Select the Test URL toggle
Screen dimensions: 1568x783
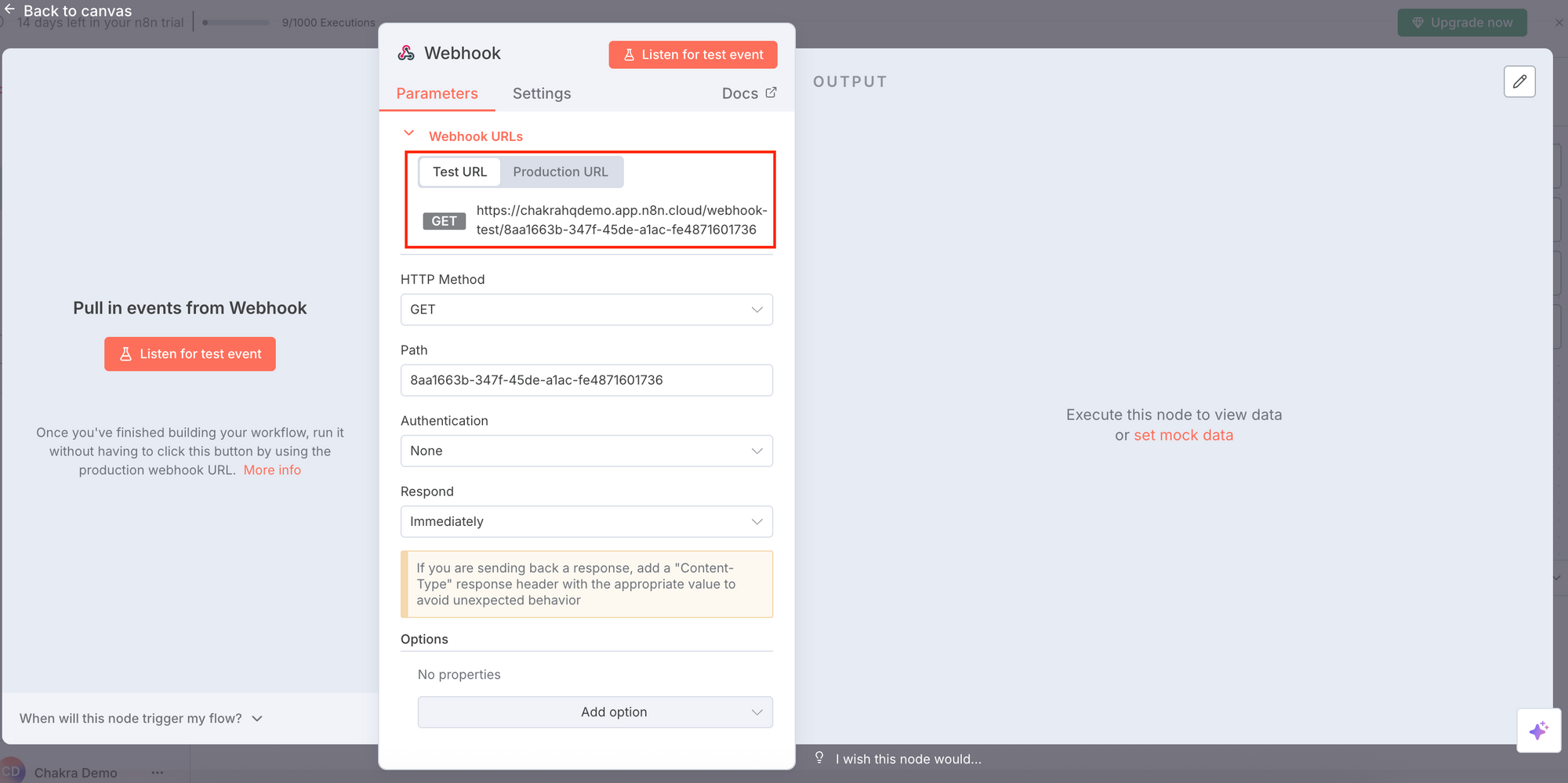459,172
